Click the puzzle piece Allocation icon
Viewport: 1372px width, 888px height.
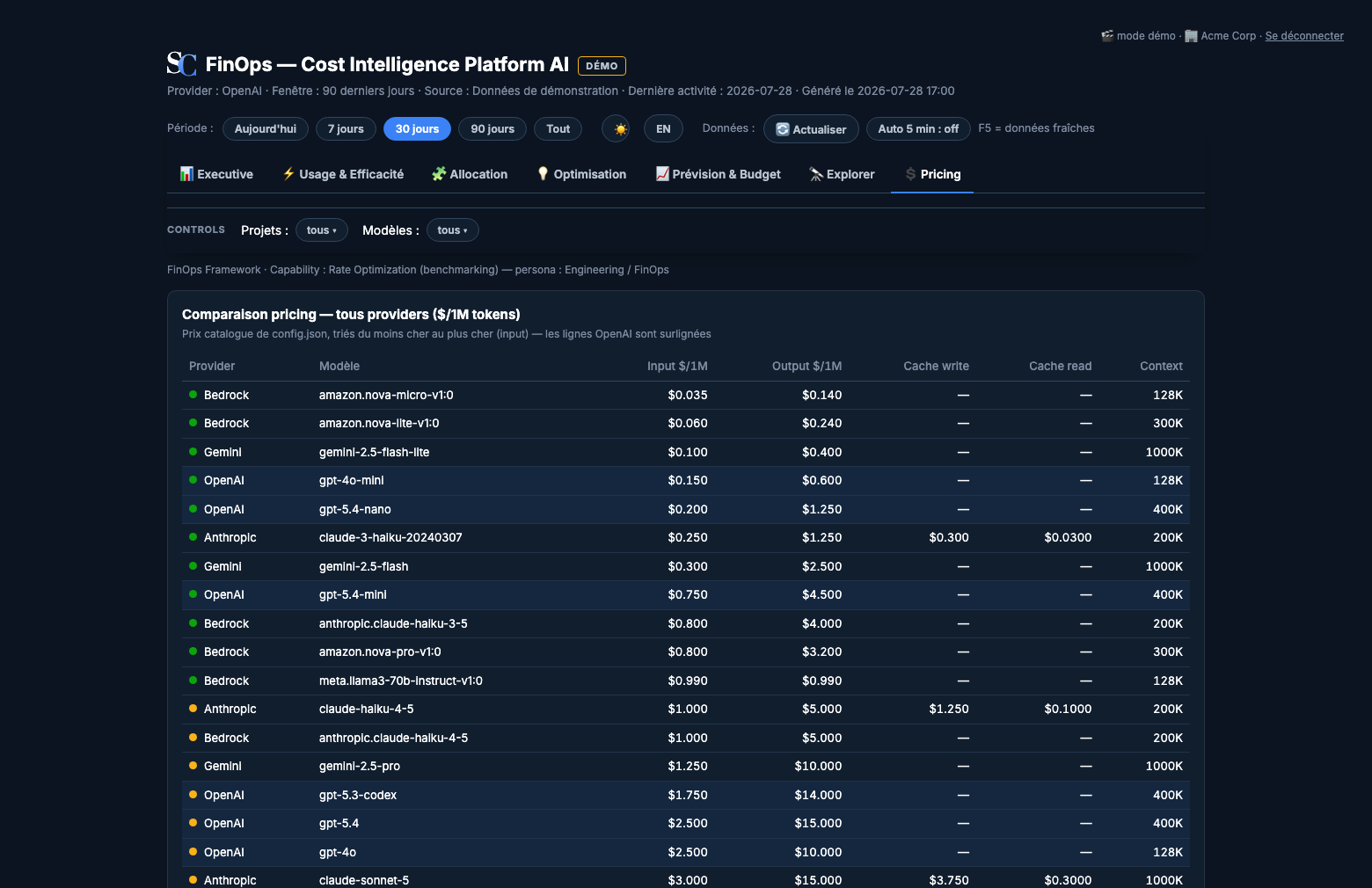(x=439, y=174)
